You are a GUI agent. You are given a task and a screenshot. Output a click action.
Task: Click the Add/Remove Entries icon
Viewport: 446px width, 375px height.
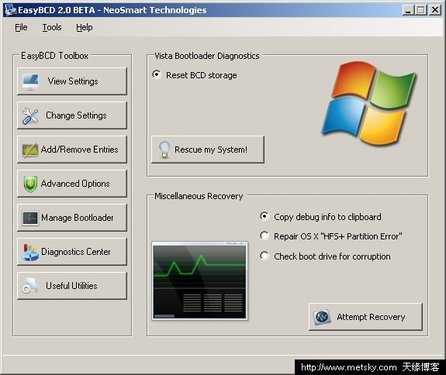pos(30,150)
